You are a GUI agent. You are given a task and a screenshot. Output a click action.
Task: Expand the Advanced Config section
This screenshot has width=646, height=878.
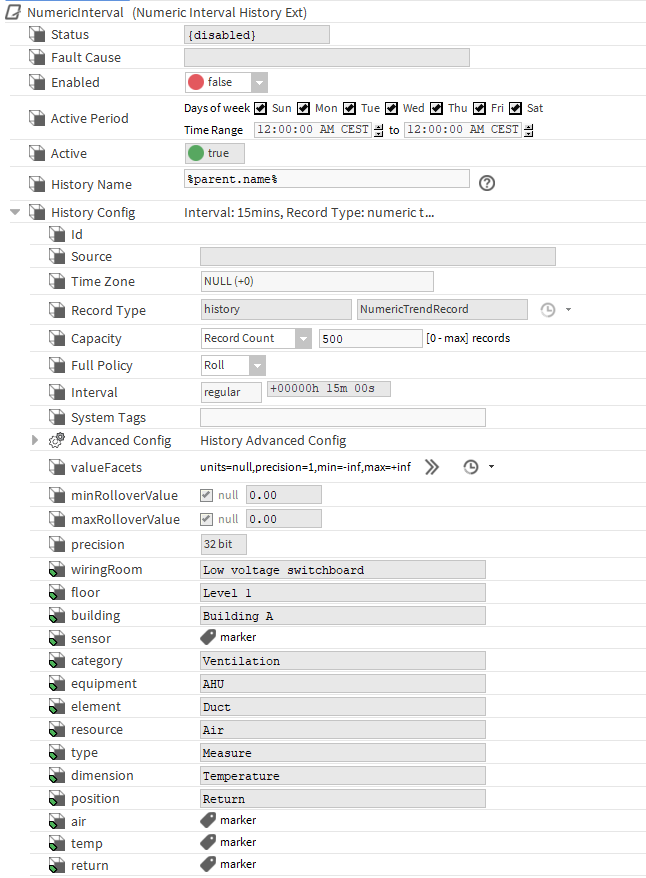click(35, 440)
